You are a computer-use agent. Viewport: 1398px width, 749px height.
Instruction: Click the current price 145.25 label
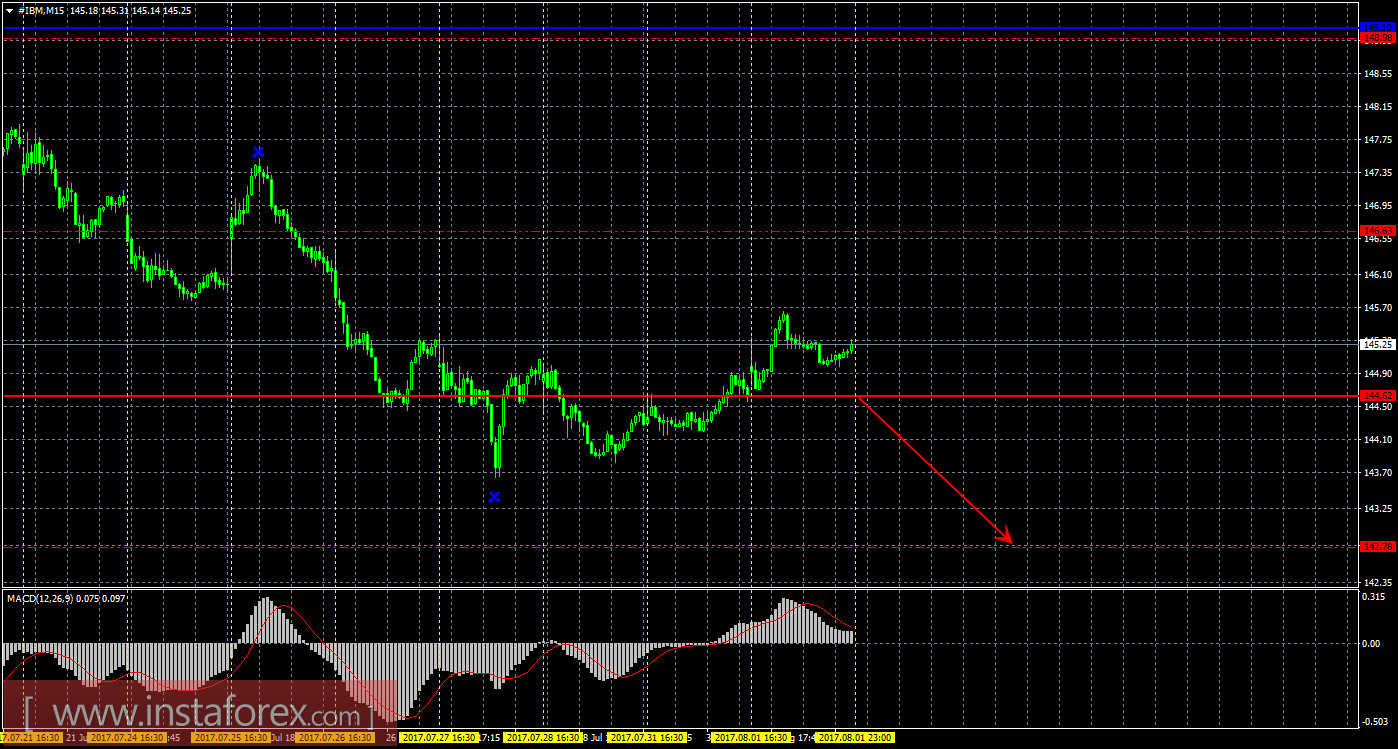click(x=1378, y=344)
